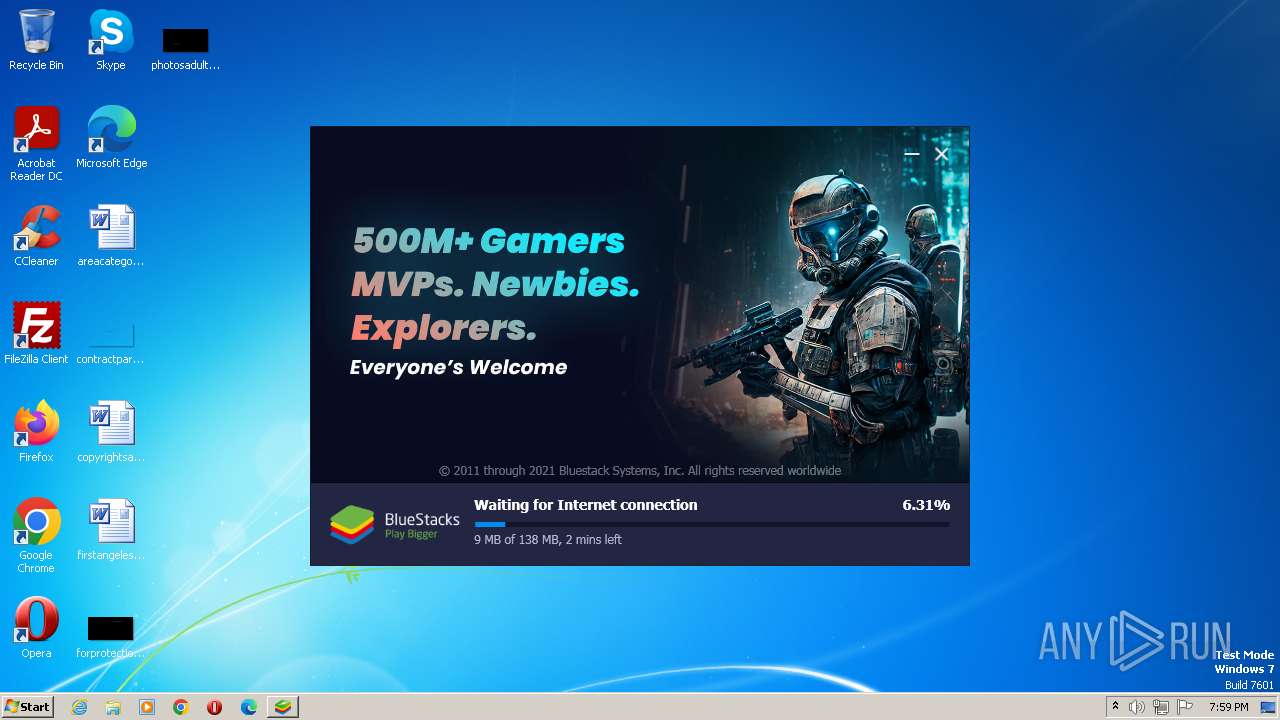This screenshot has height=720, width=1280.
Task: Launch FileZilla Client shortcut
Action: (x=36, y=334)
